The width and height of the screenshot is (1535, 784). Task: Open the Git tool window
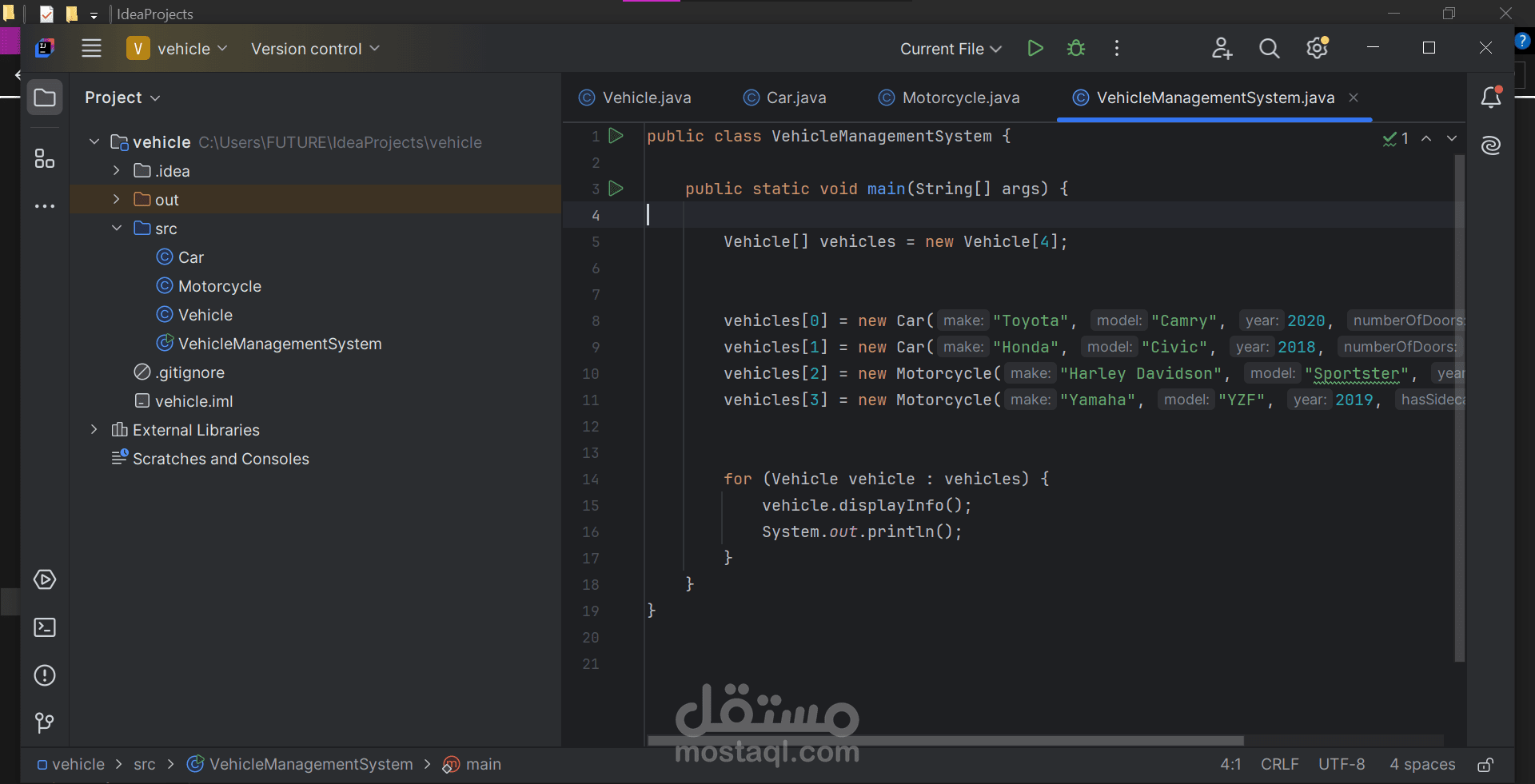45,723
